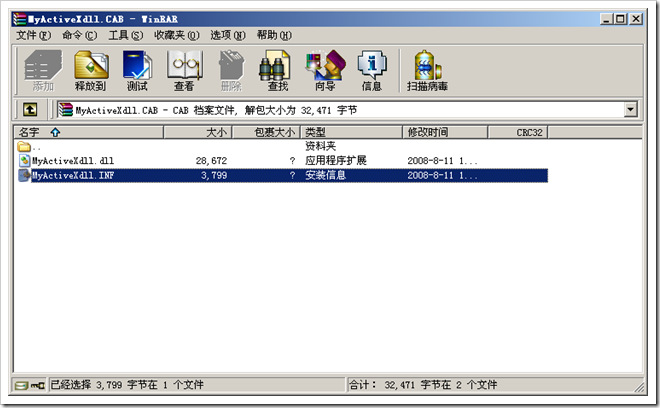
Task: Show archive 信息 (Info)
Action: 372,70
